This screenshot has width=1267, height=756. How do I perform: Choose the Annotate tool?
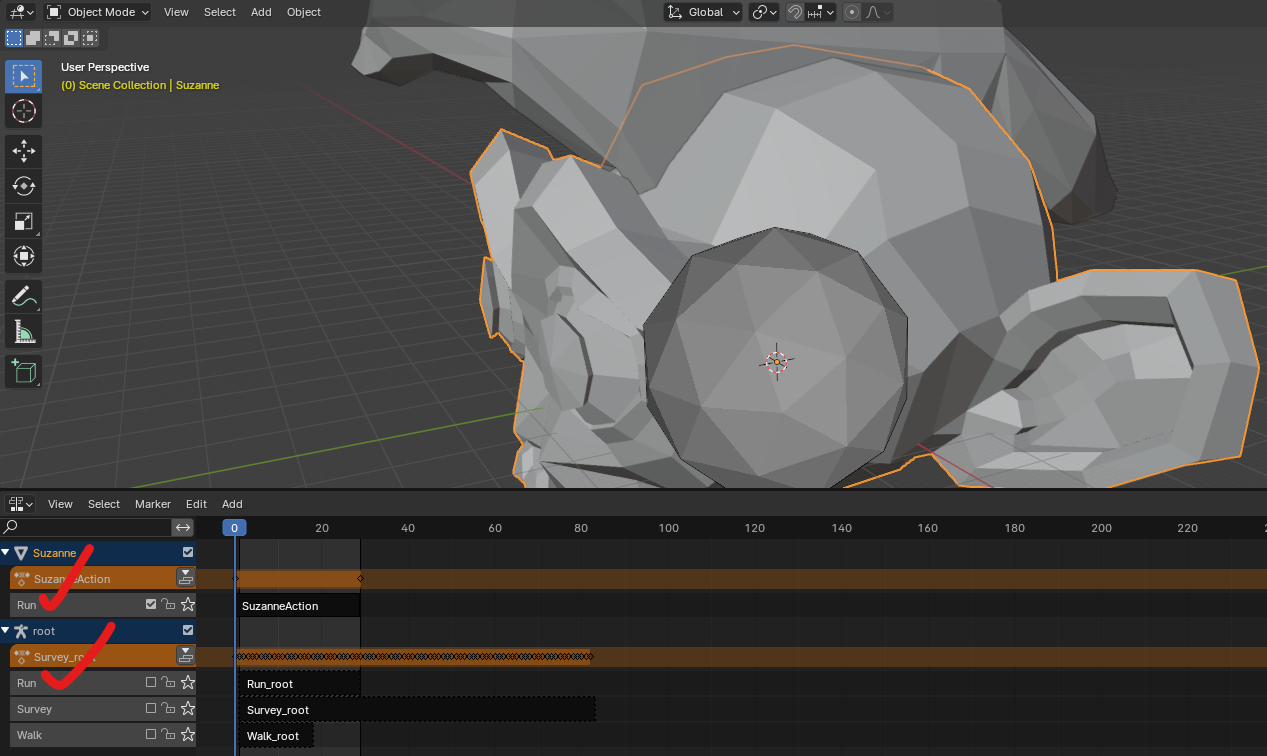[24, 296]
